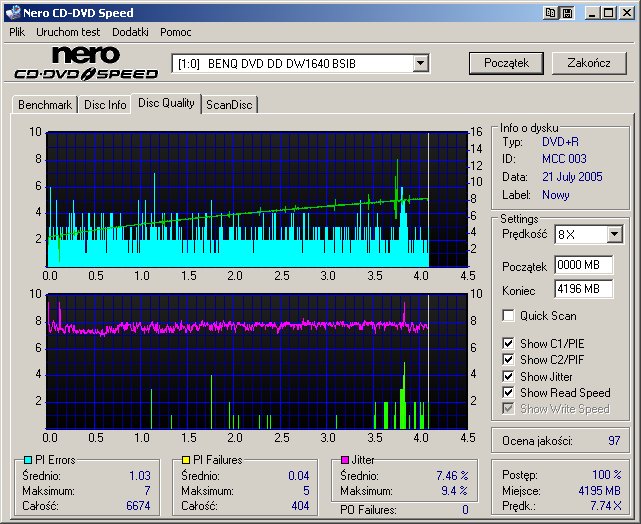Toggle Show C2/PIF checkbox
Screen dimensions: 641x524
[508, 360]
